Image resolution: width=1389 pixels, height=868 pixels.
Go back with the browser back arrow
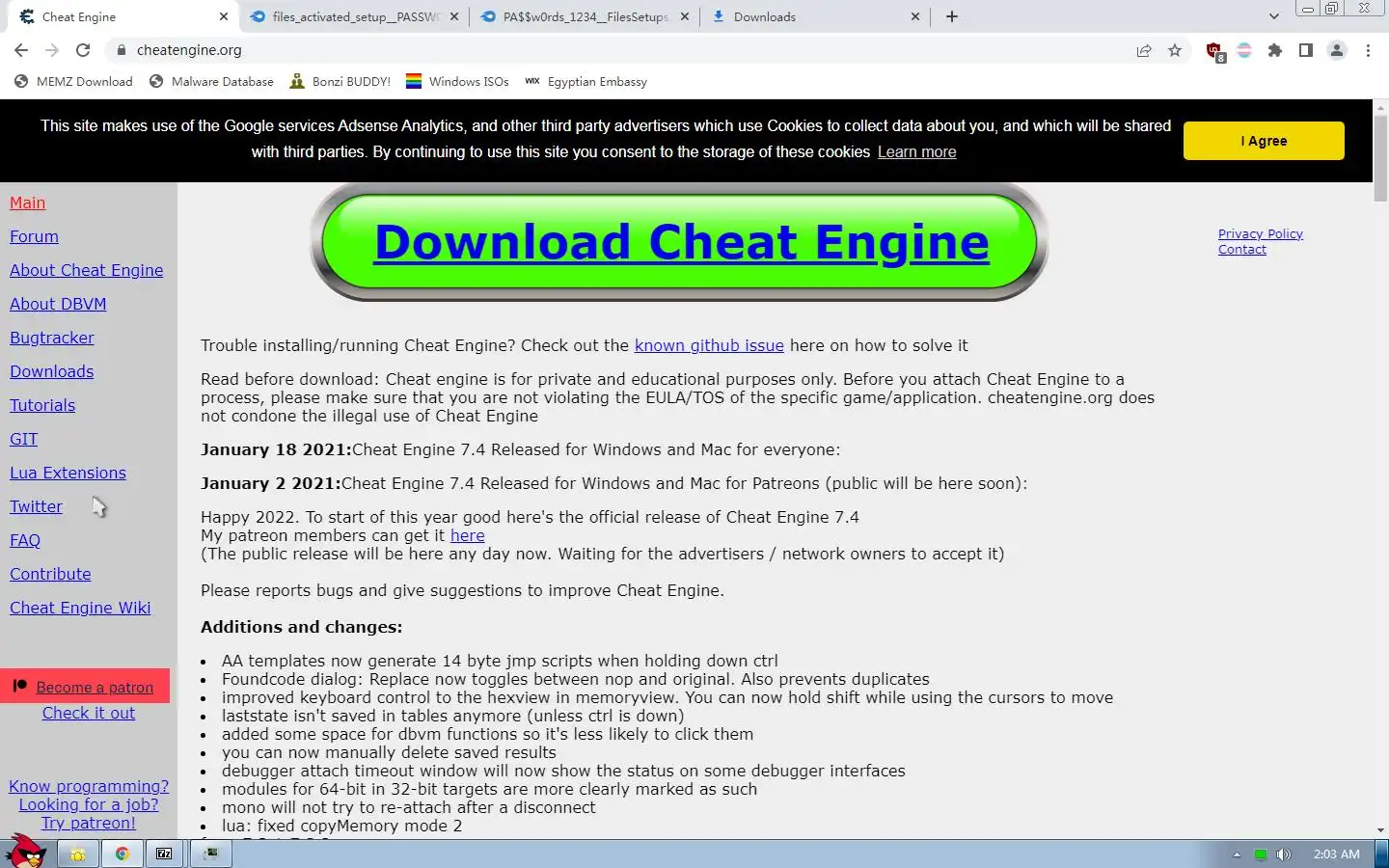pos(21,50)
